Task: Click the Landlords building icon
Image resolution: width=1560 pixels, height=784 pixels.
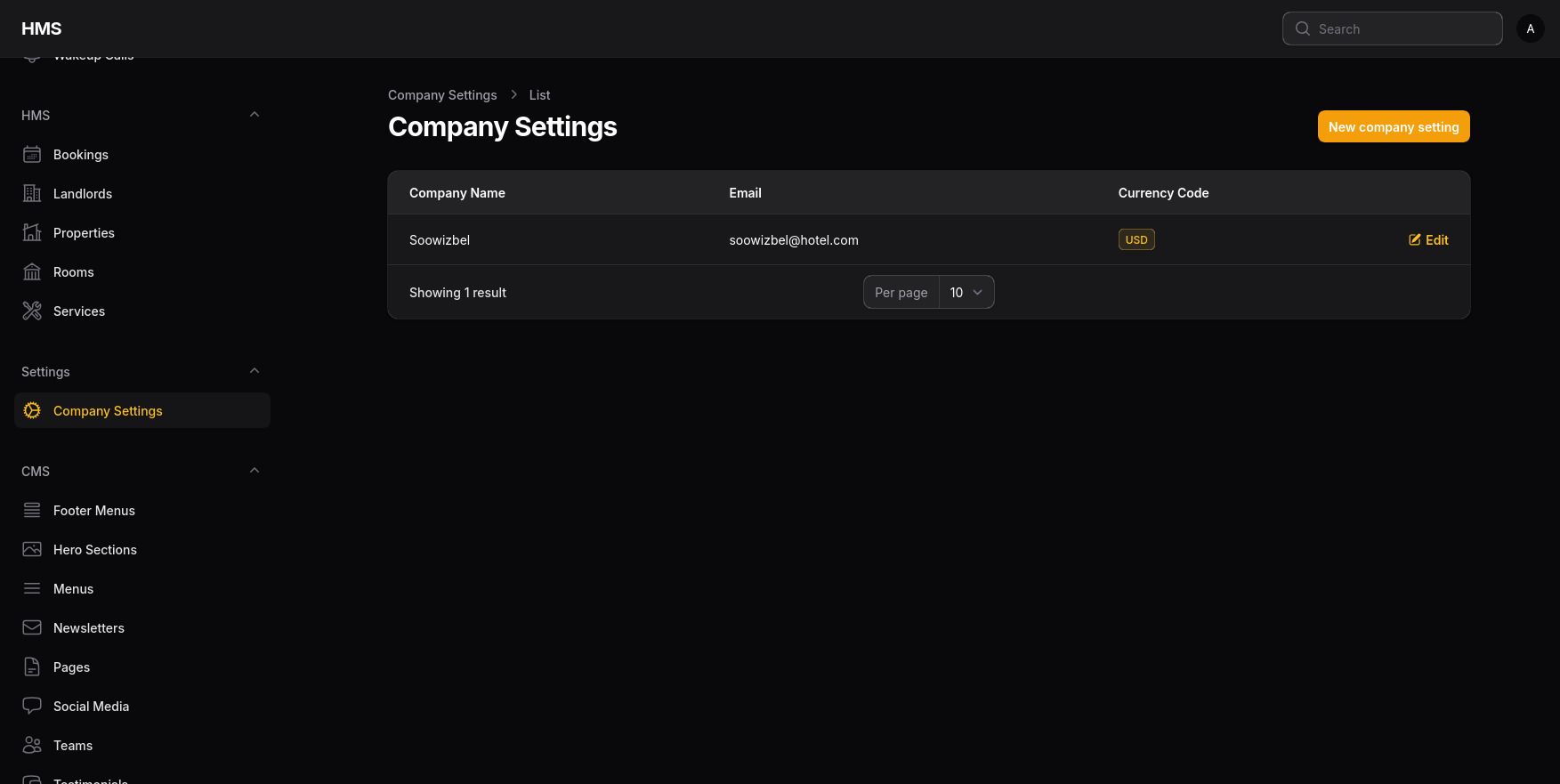Action: coord(32,194)
